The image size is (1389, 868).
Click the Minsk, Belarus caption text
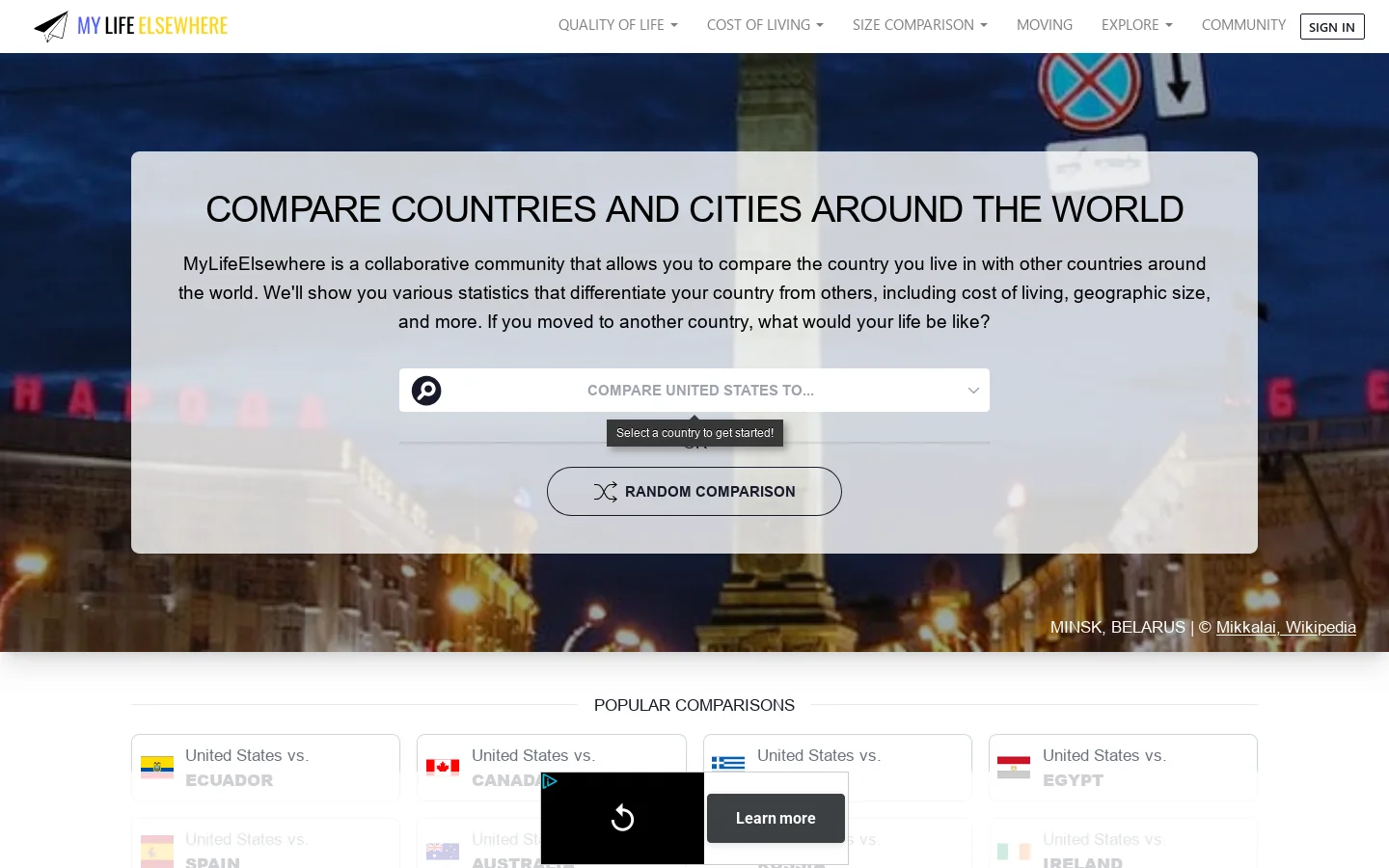pos(1117,627)
